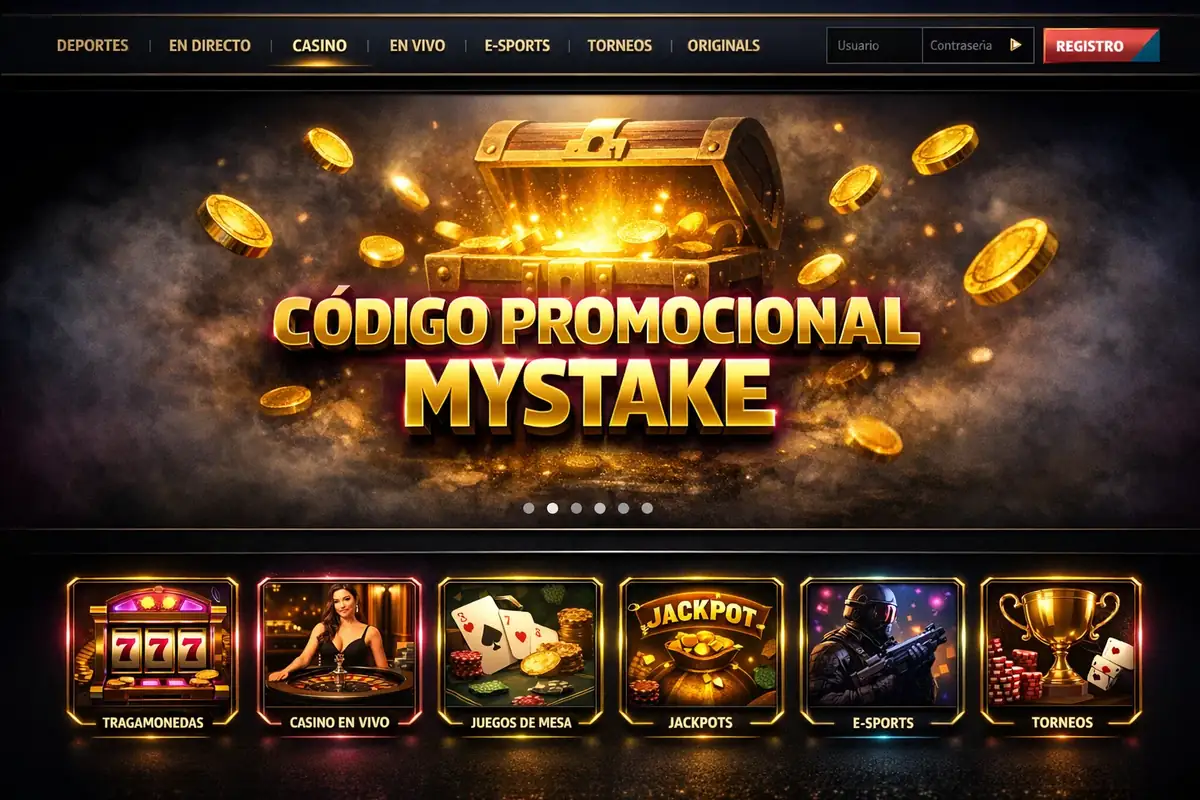This screenshot has height=800, width=1200.
Task: Click the treasure chest banner image
Action: [x=600, y=310]
